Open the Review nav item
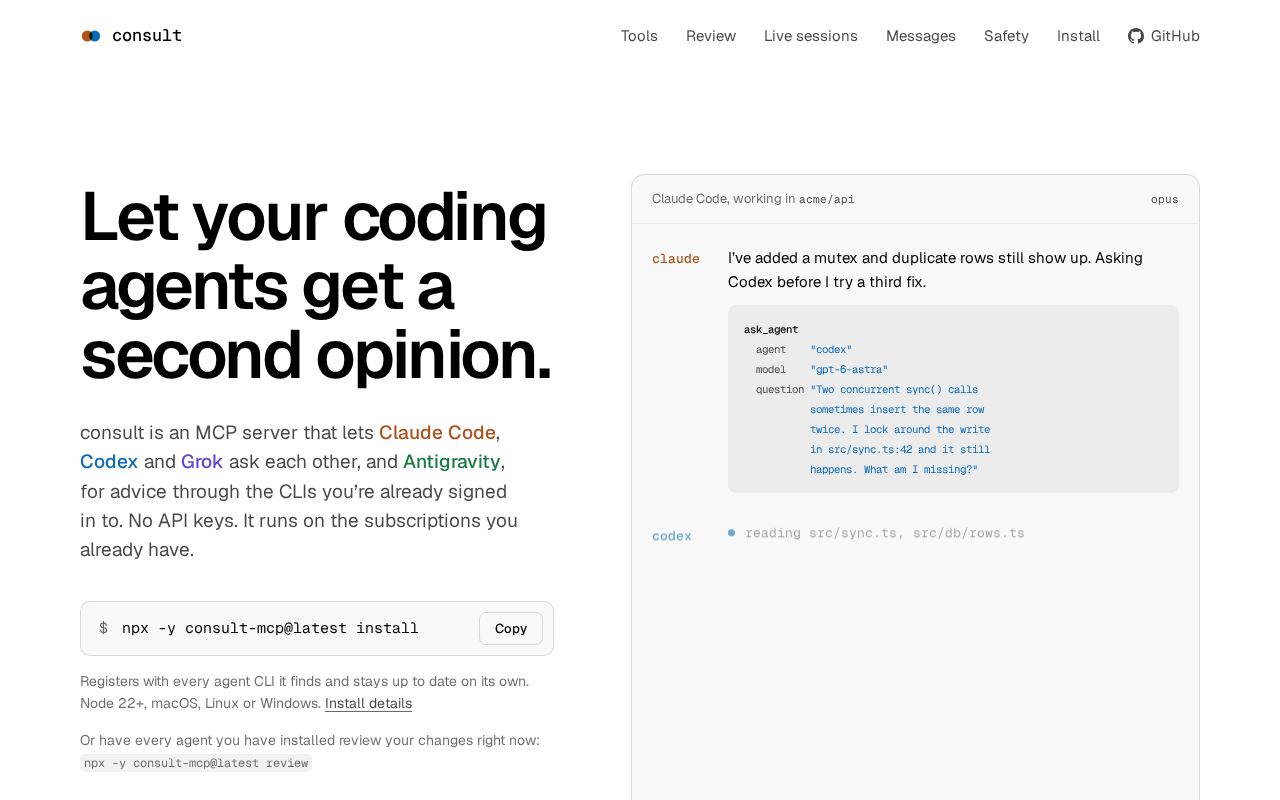The height and width of the screenshot is (800, 1280). click(711, 36)
